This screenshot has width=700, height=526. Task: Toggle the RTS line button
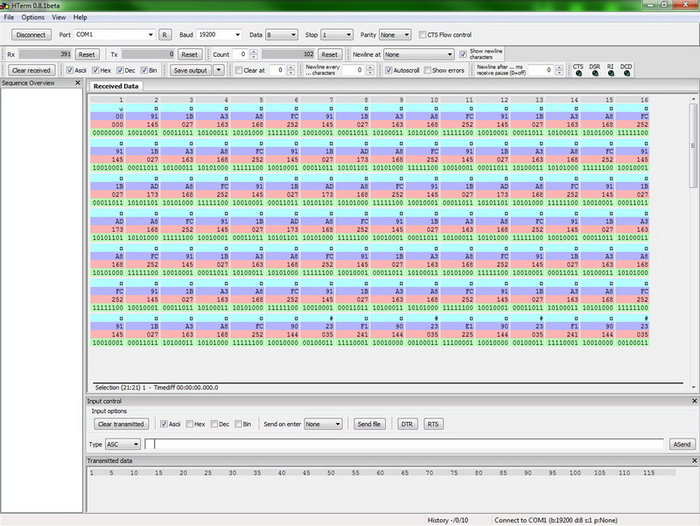433,424
